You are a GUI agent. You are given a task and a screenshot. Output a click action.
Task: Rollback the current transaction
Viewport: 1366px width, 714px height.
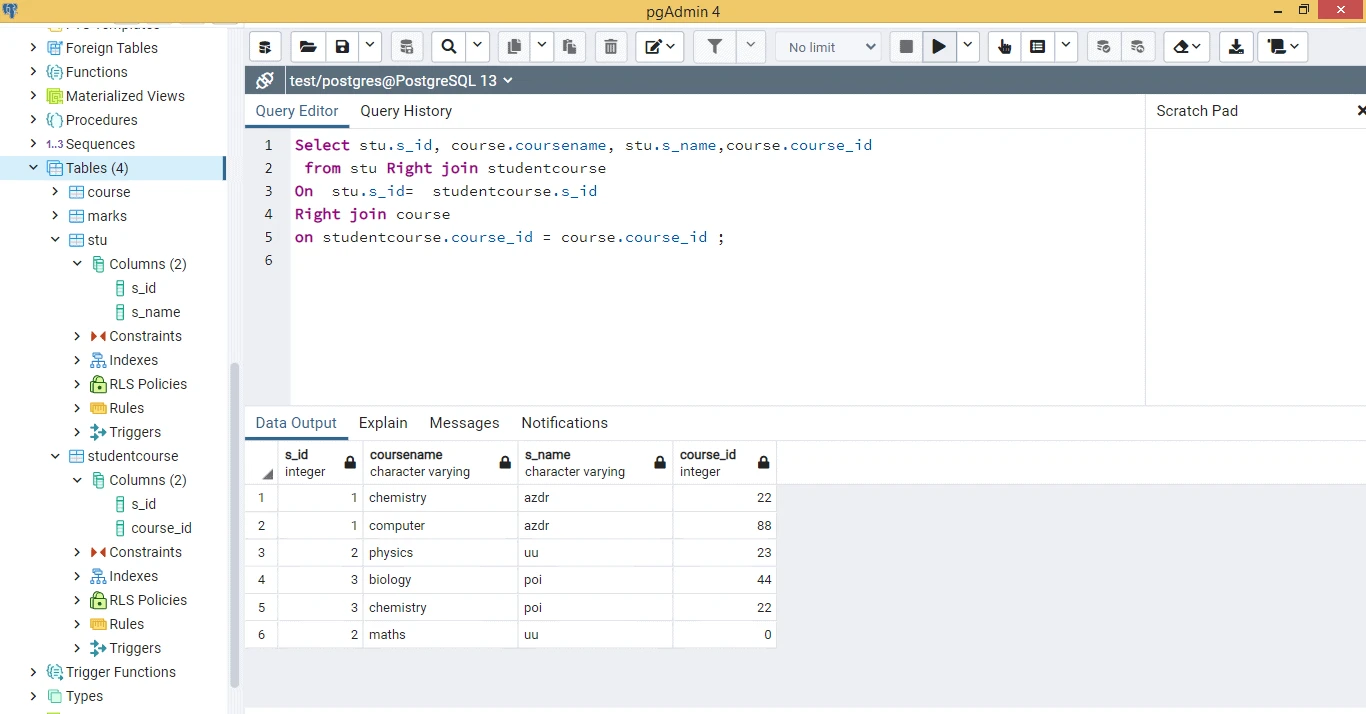point(1138,46)
